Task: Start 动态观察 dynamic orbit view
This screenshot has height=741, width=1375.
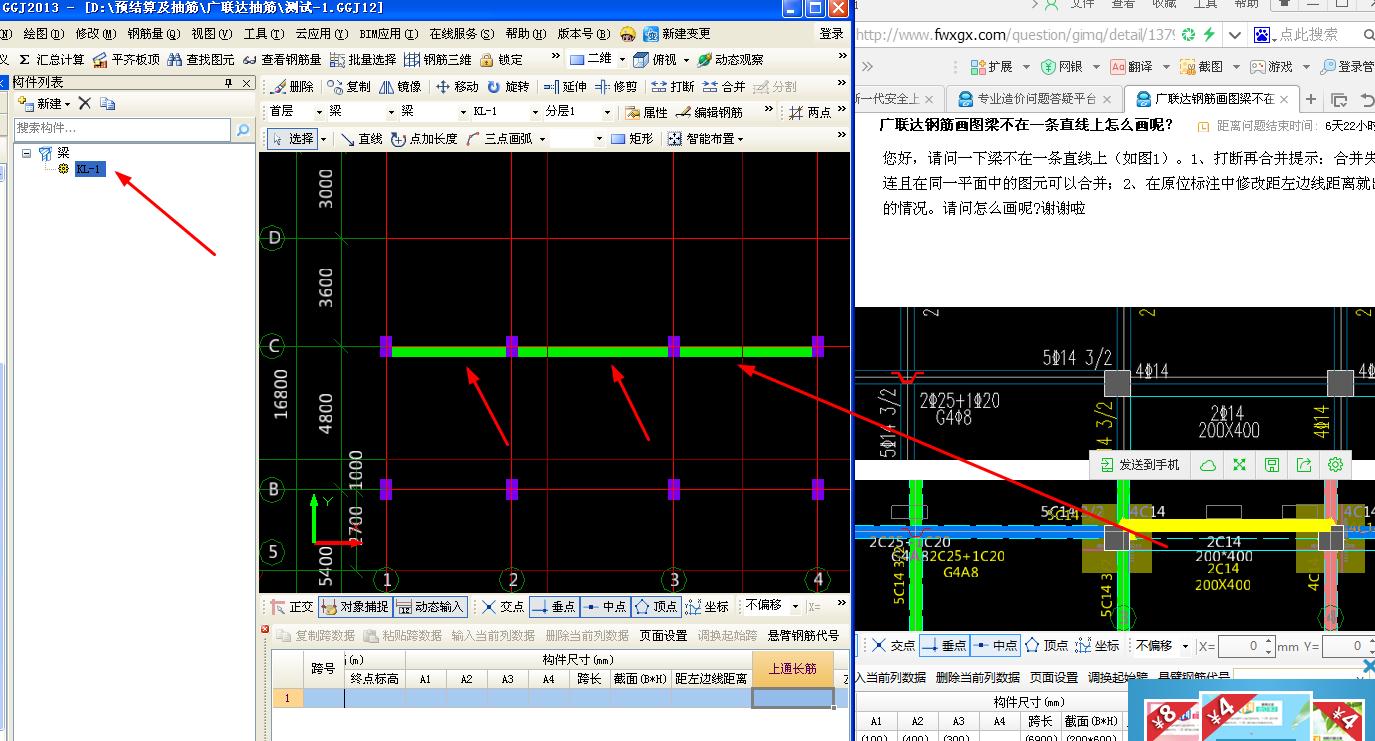Action: click(730, 60)
